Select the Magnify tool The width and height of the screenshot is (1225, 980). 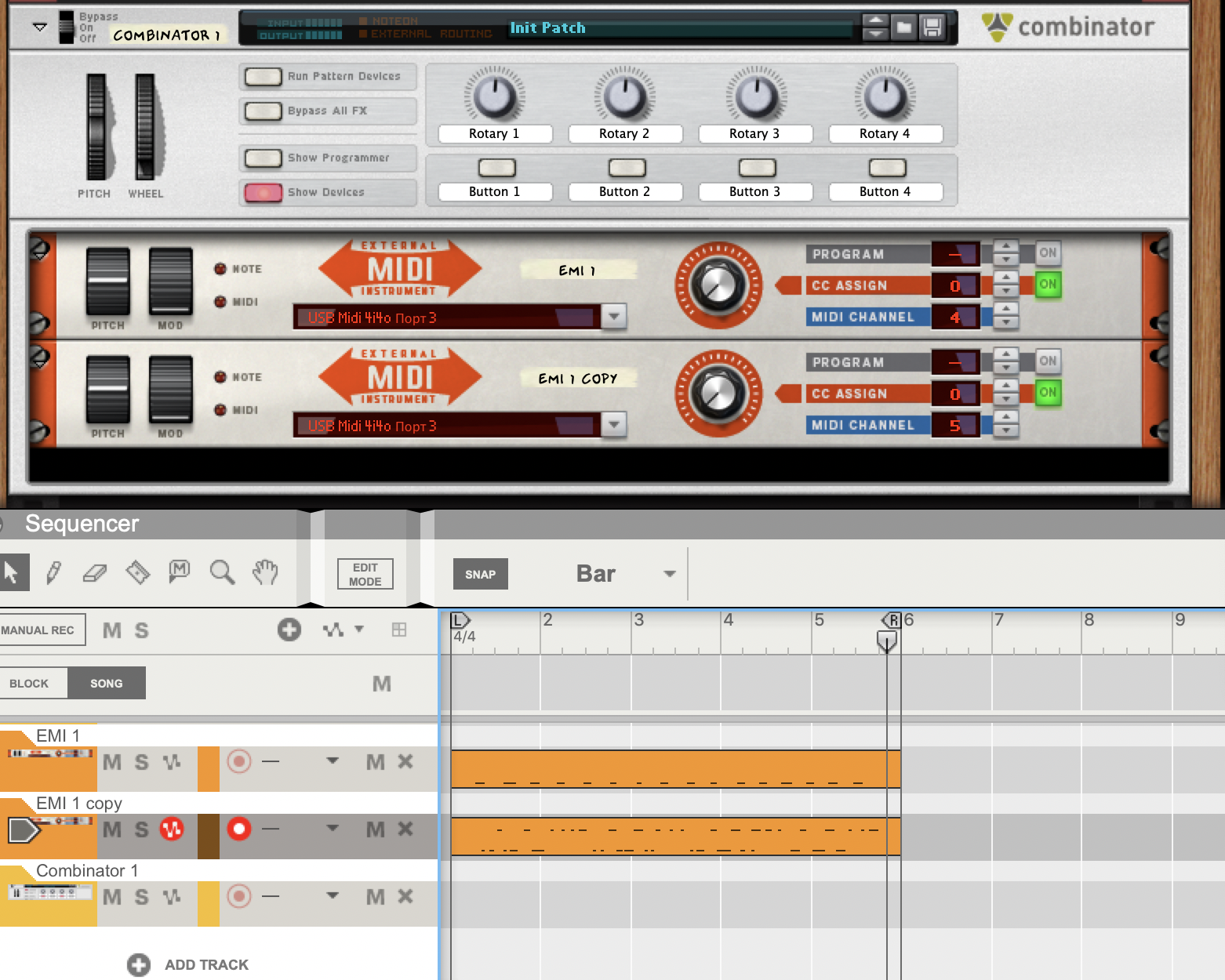point(223,572)
